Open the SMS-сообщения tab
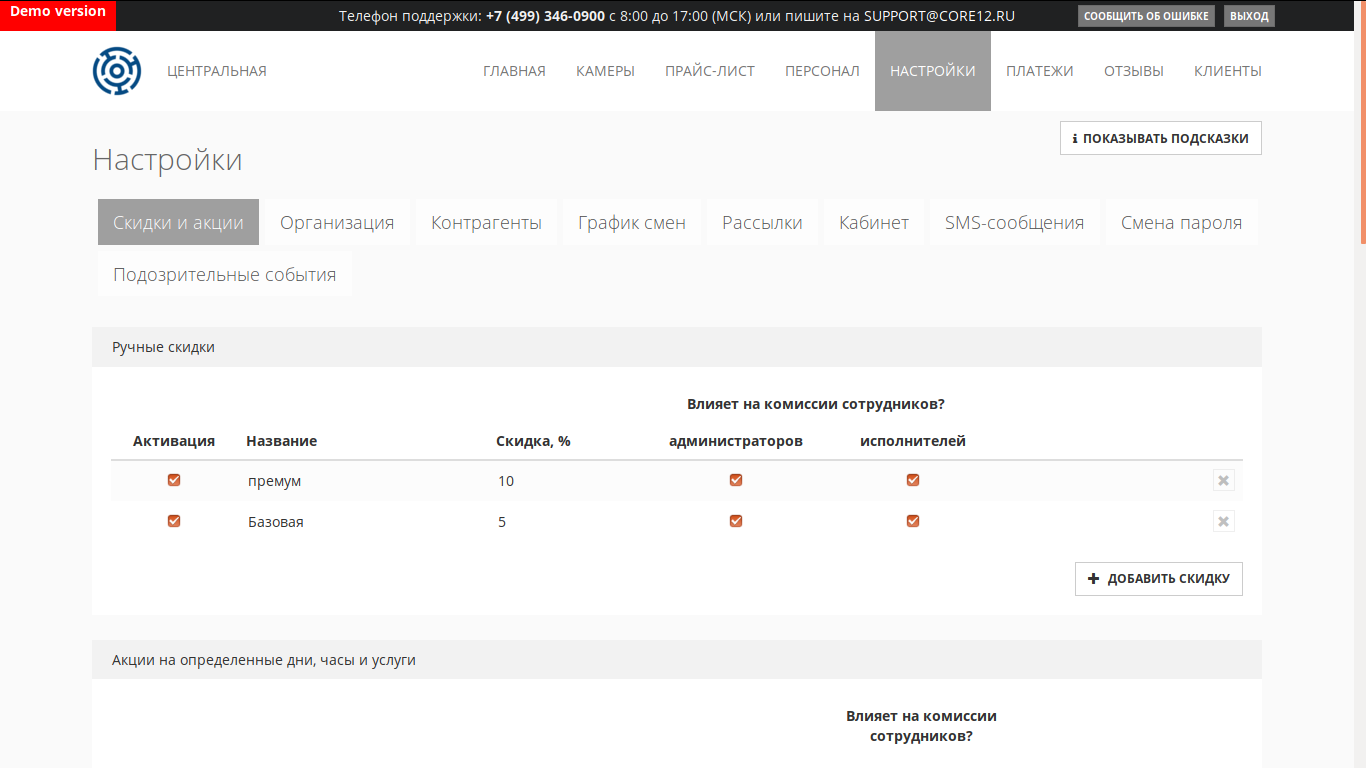1366x768 pixels. (x=1015, y=222)
